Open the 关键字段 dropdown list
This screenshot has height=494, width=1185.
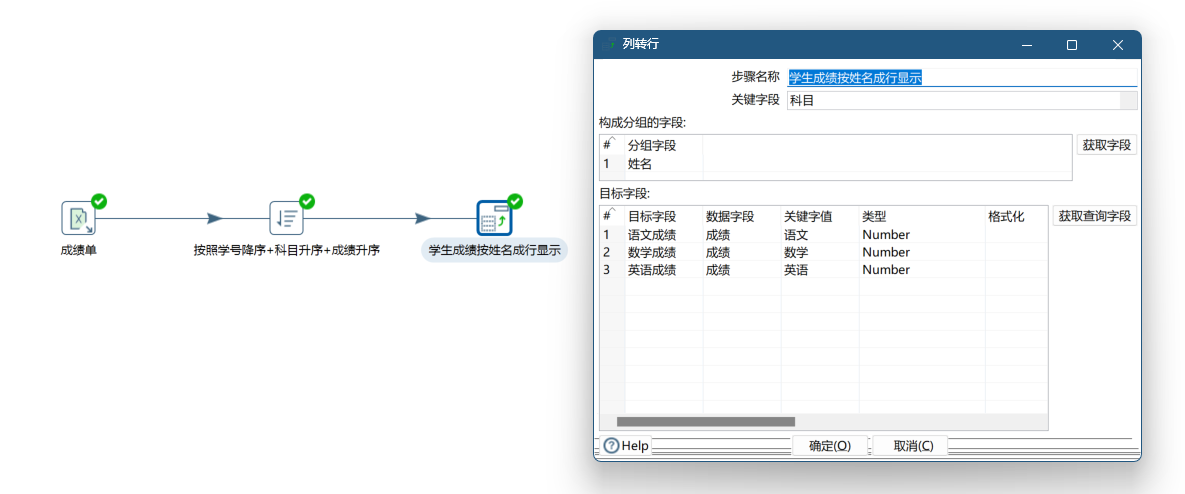tap(1128, 100)
